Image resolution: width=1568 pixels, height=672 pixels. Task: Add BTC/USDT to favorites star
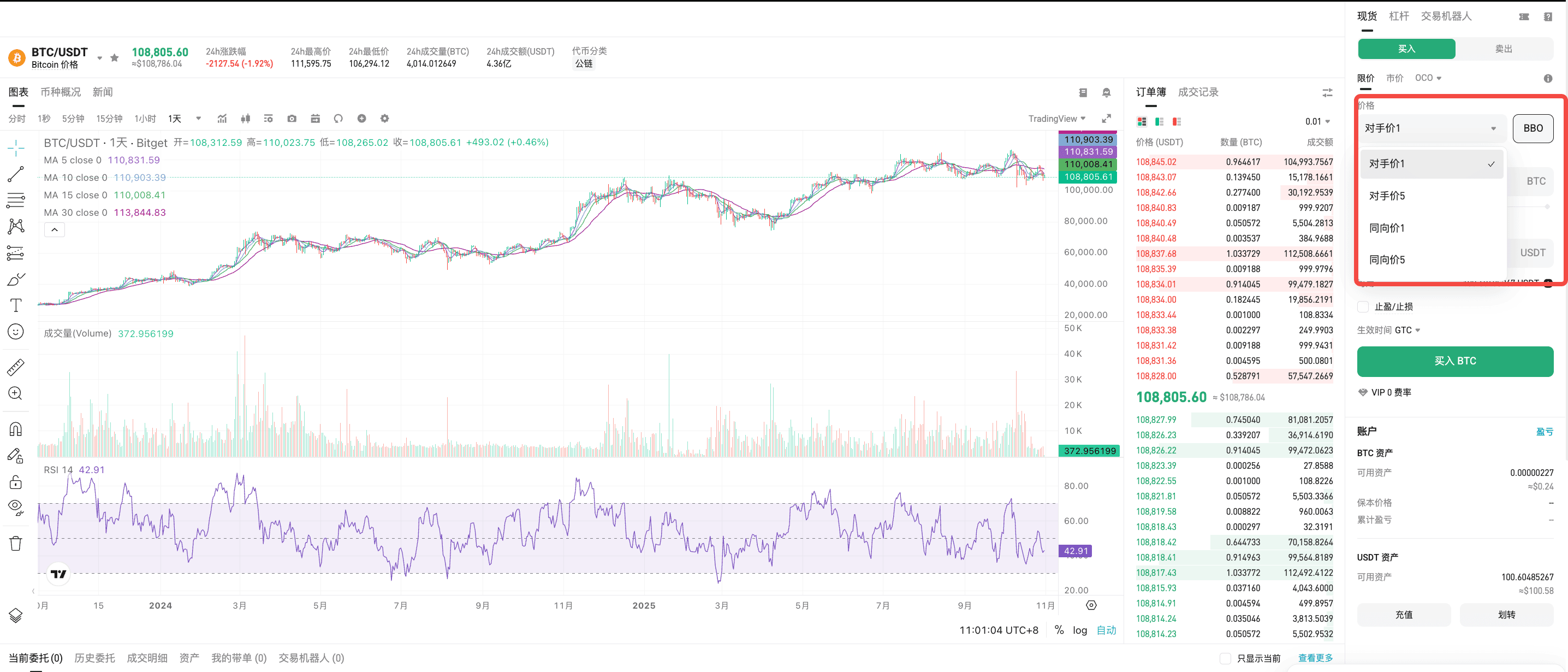115,58
